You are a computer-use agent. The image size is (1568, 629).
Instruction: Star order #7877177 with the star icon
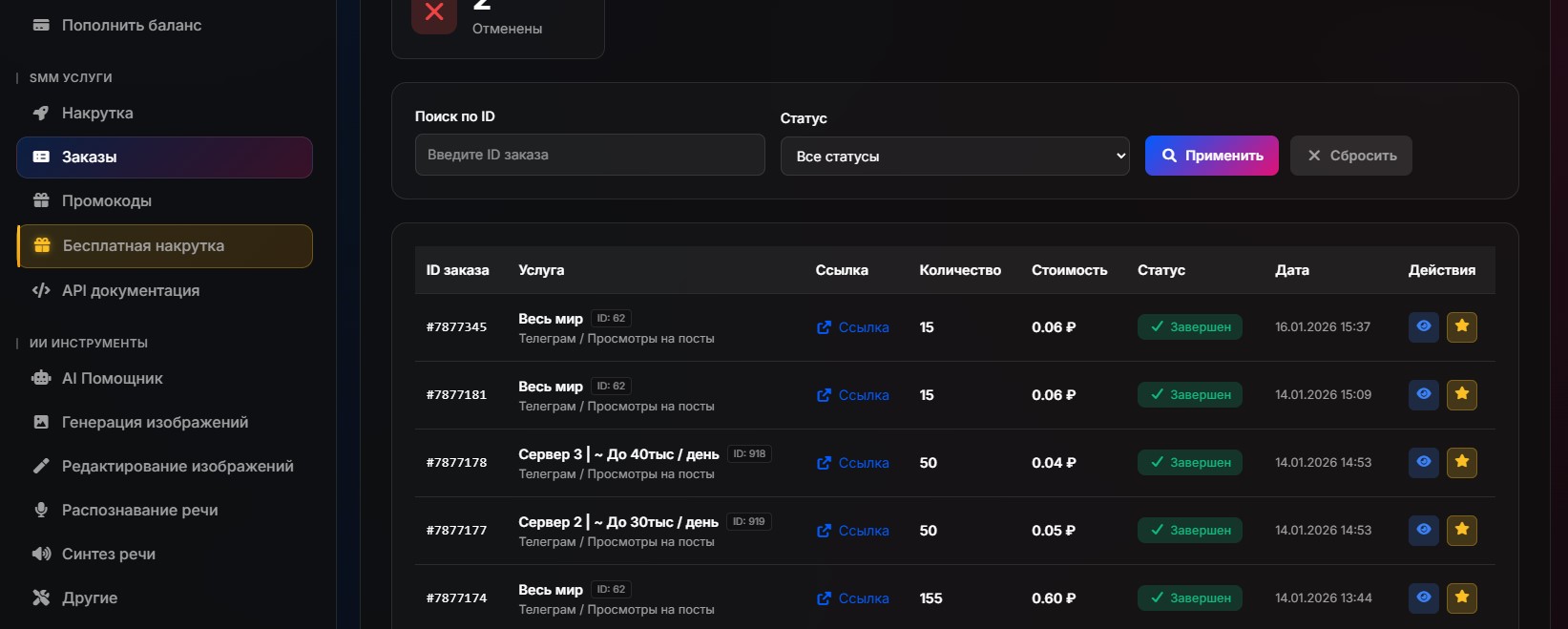pyautogui.click(x=1461, y=531)
